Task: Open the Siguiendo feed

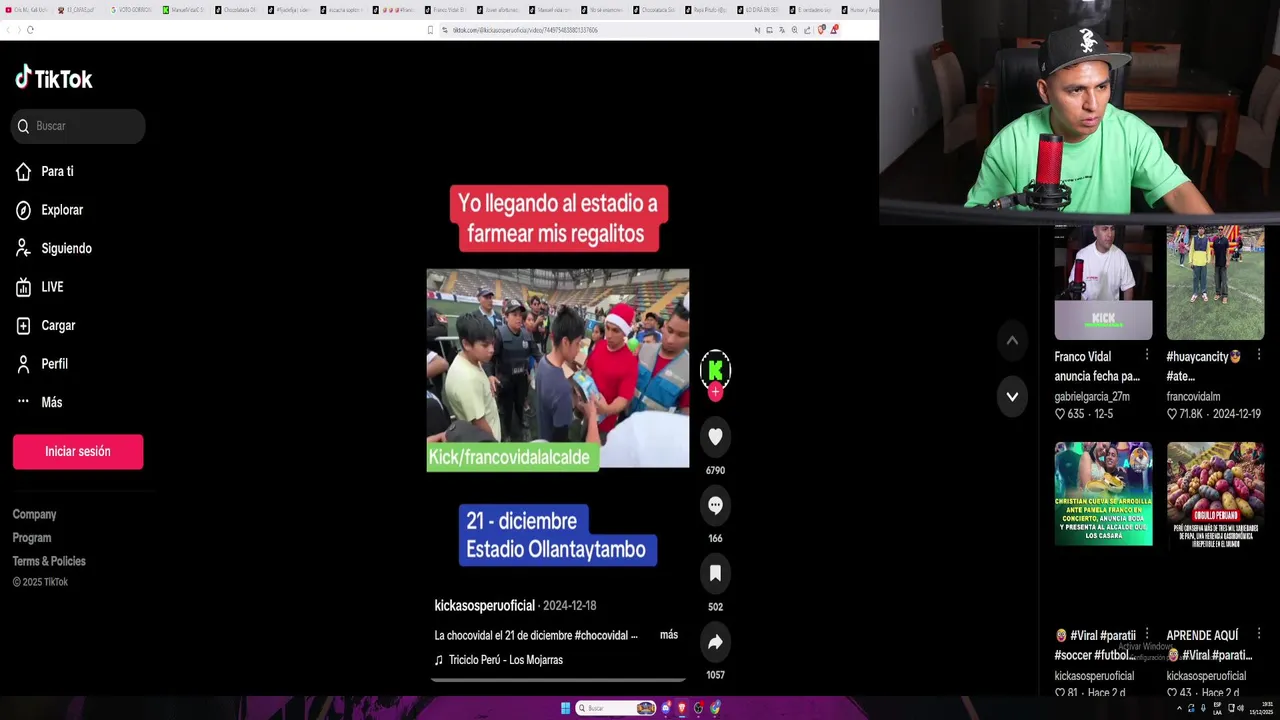Action: [x=53, y=249]
